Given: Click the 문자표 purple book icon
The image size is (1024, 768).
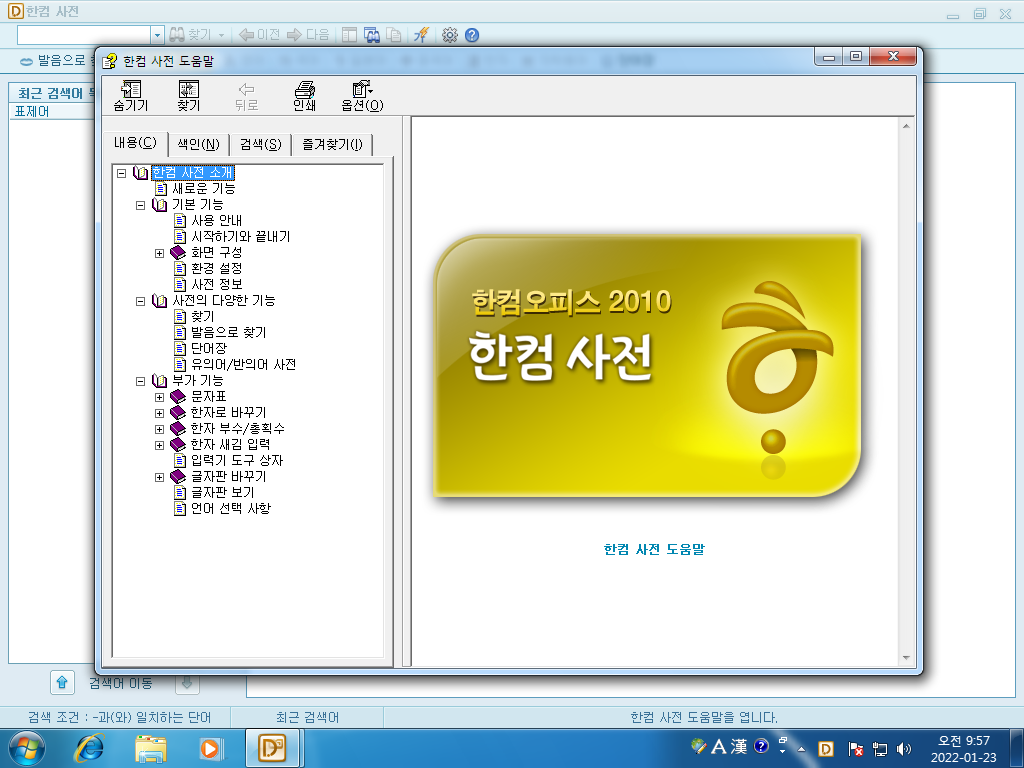Looking at the screenshot, I should coord(178,397).
